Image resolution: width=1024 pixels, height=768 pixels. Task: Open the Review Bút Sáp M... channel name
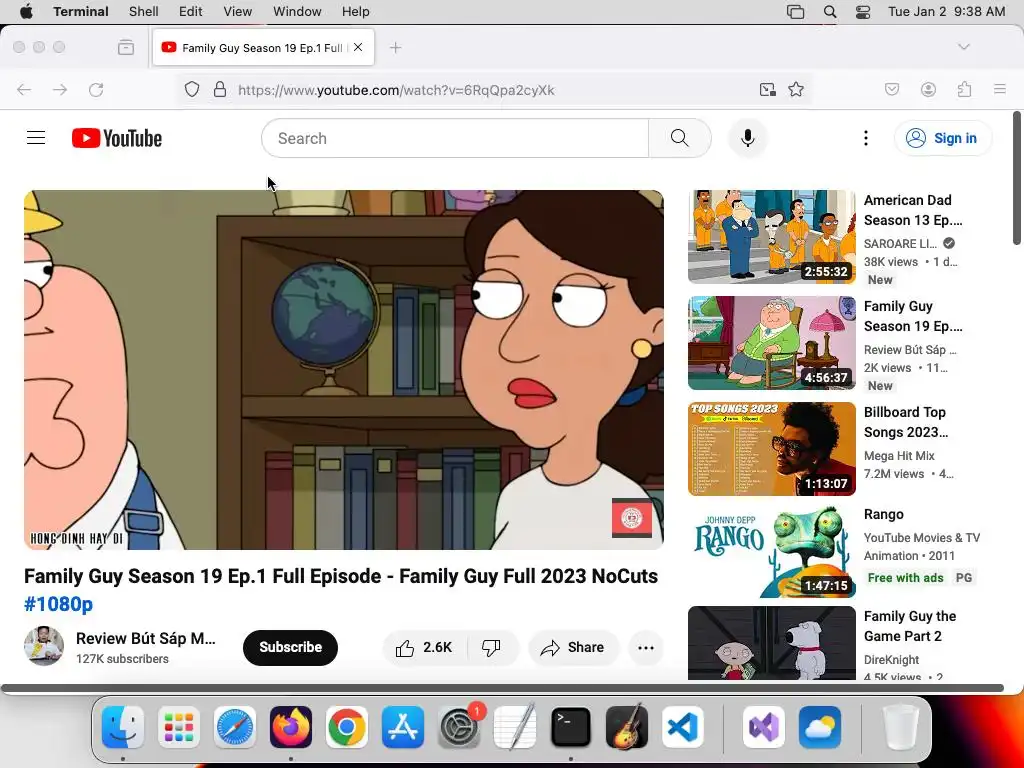click(146, 638)
